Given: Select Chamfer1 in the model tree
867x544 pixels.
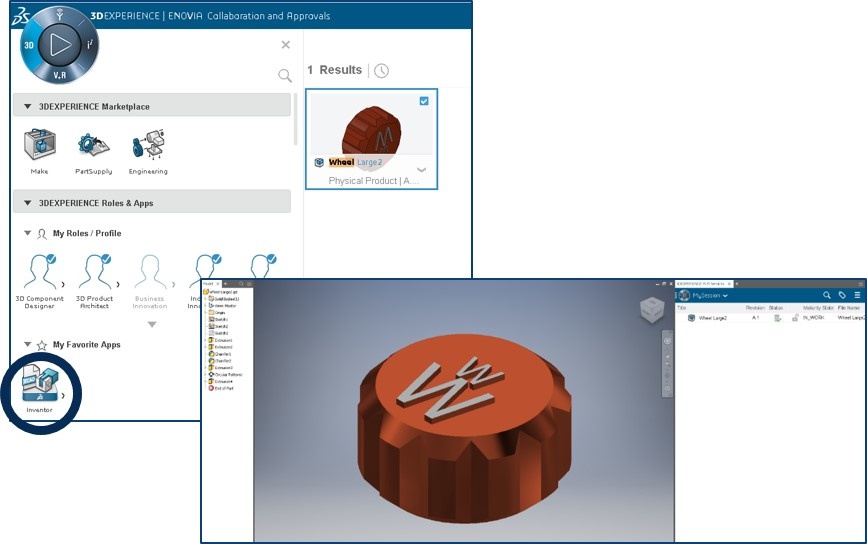Looking at the screenshot, I should click(x=220, y=354).
